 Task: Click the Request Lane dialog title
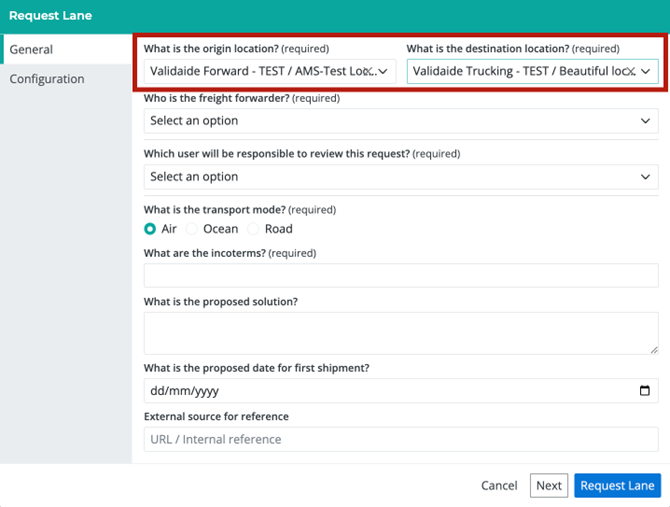click(50, 16)
